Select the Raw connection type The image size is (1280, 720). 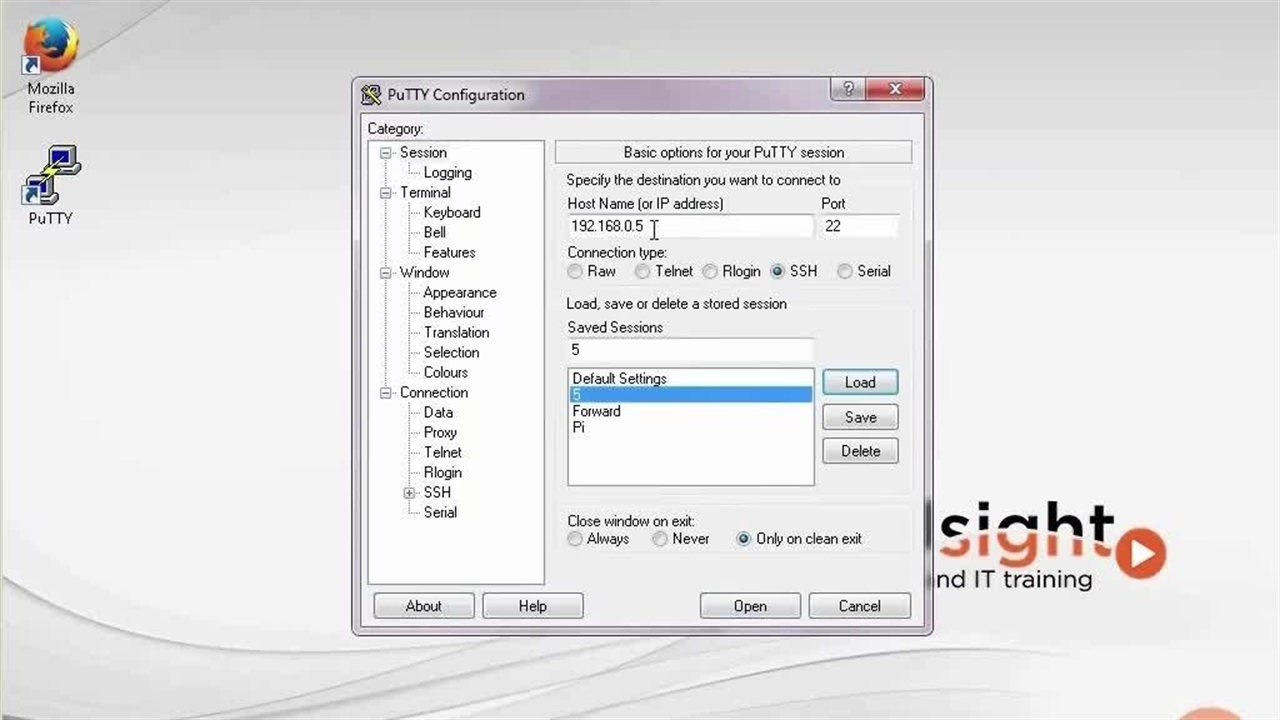coord(575,271)
